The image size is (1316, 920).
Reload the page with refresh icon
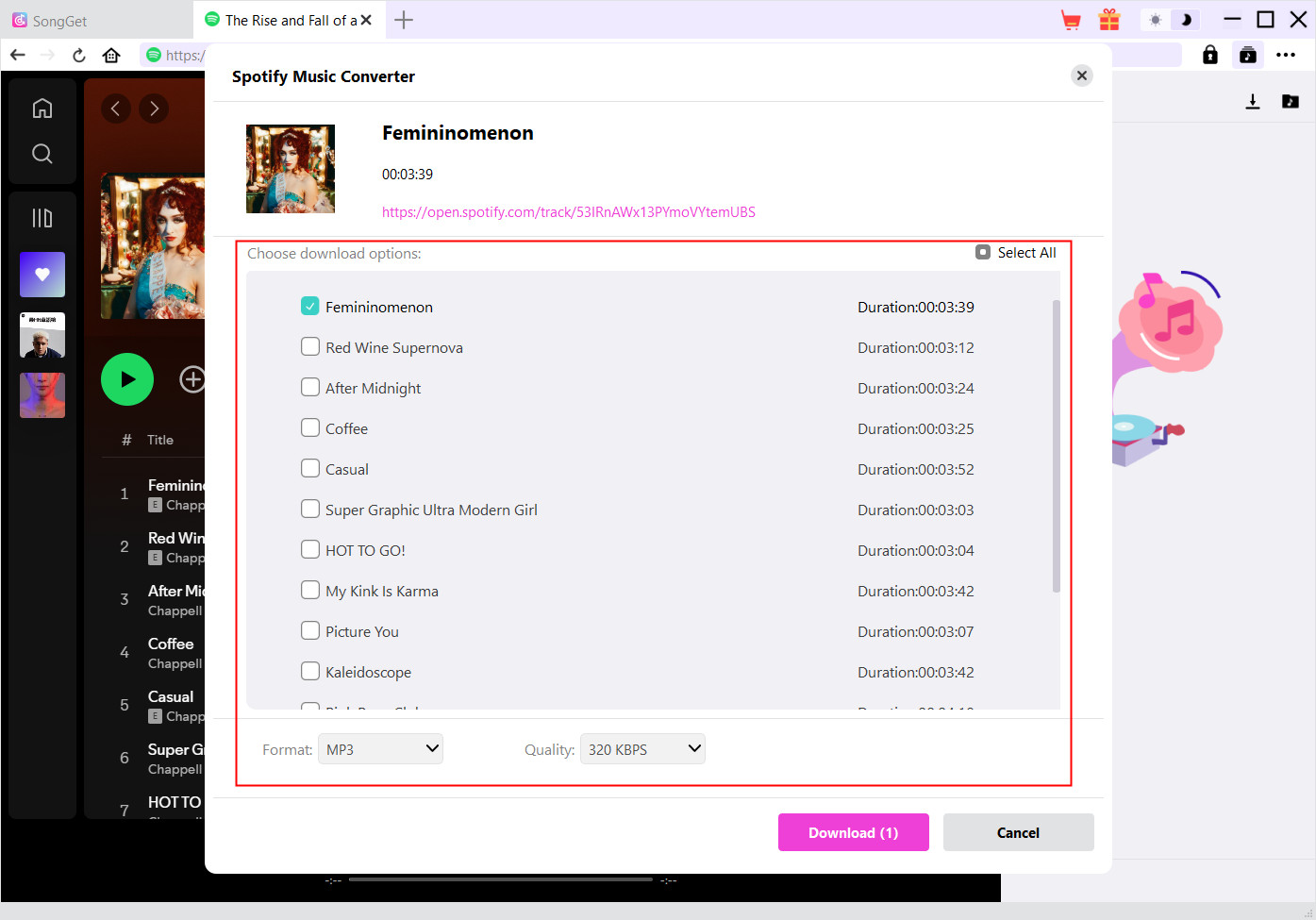click(79, 55)
